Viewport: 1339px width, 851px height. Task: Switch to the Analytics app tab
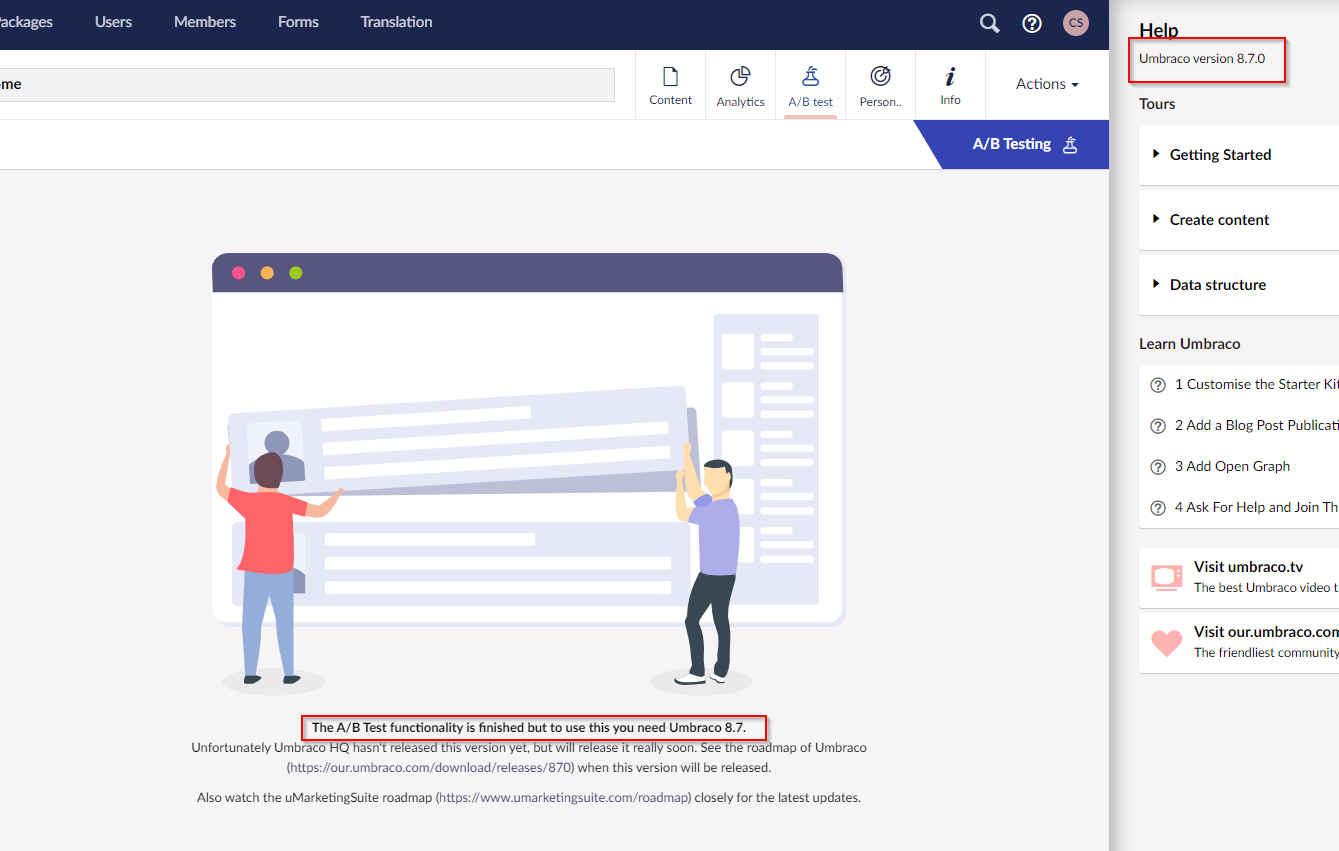pyautogui.click(x=740, y=85)
